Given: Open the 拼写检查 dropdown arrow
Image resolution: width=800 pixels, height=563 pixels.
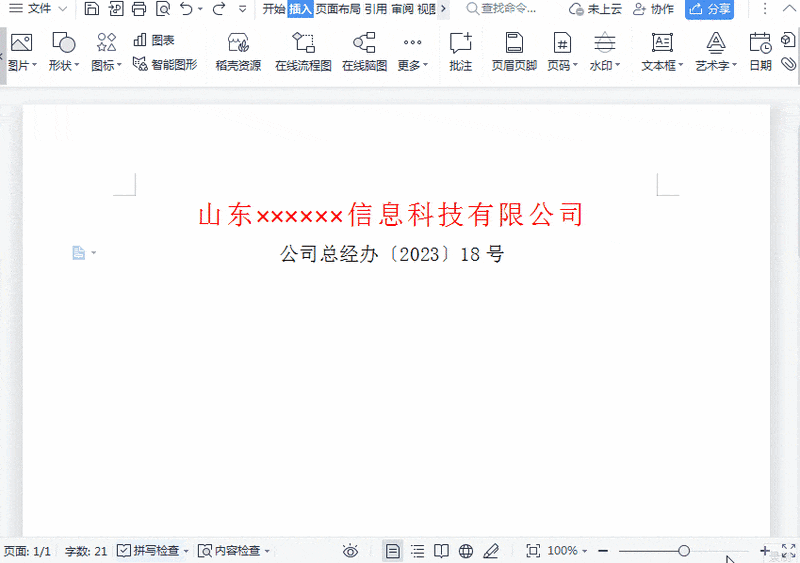Looking at the screenshot, I should pyautogui.click(x=186, y=551).
